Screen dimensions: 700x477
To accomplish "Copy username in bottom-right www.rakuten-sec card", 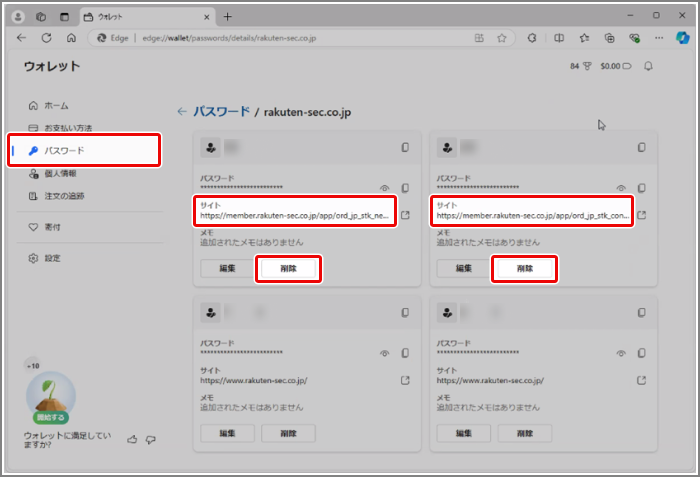I will coord(642,313).
